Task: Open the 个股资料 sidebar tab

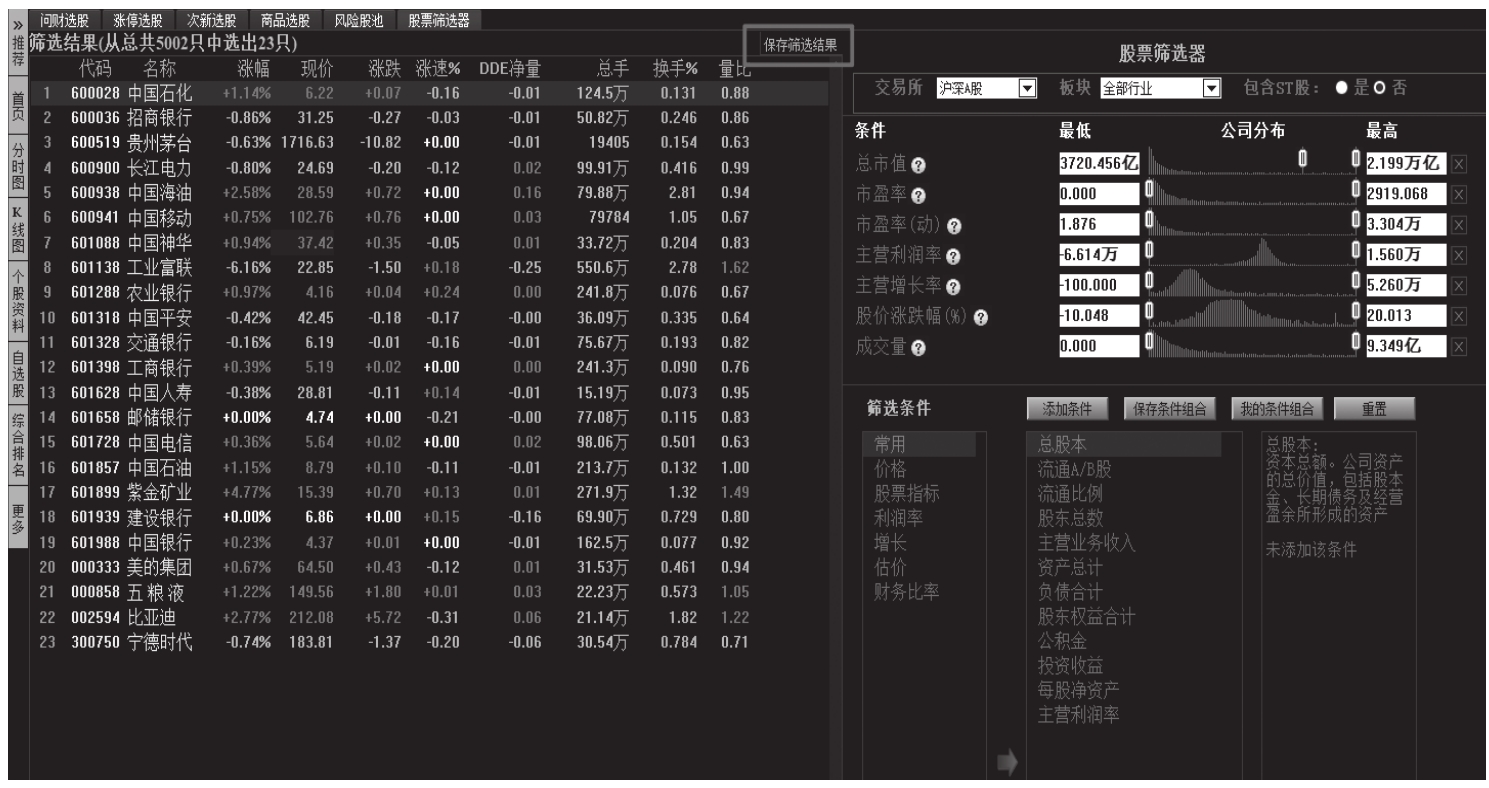Action: pos(17,302)
